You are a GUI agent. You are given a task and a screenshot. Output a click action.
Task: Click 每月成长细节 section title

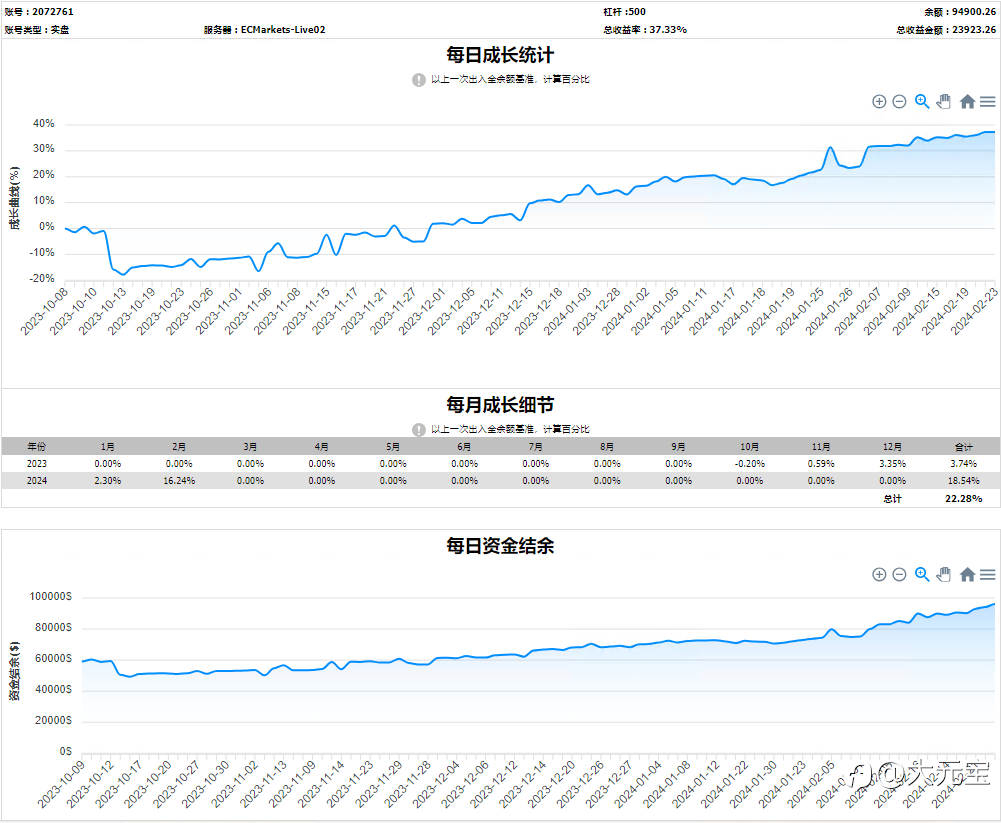pos(500,405)
